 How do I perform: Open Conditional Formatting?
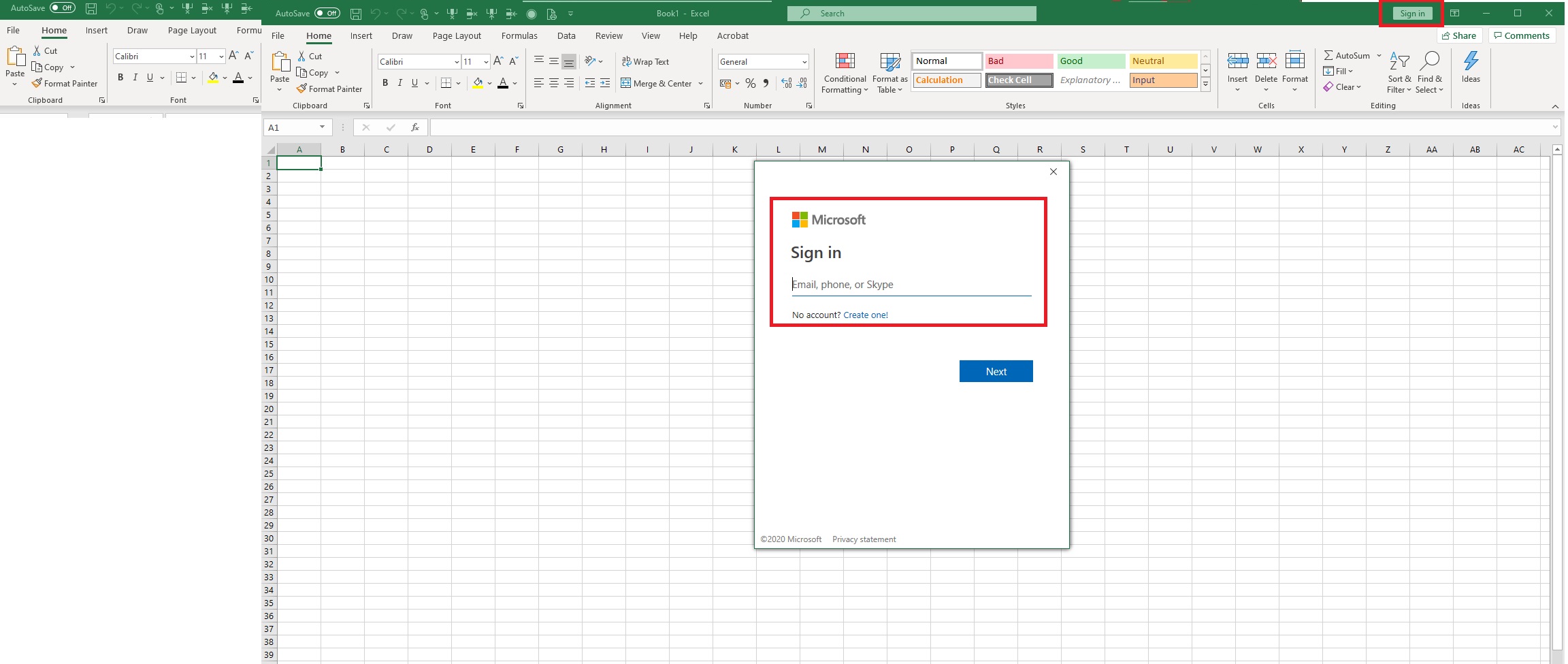tap(845, 73)
